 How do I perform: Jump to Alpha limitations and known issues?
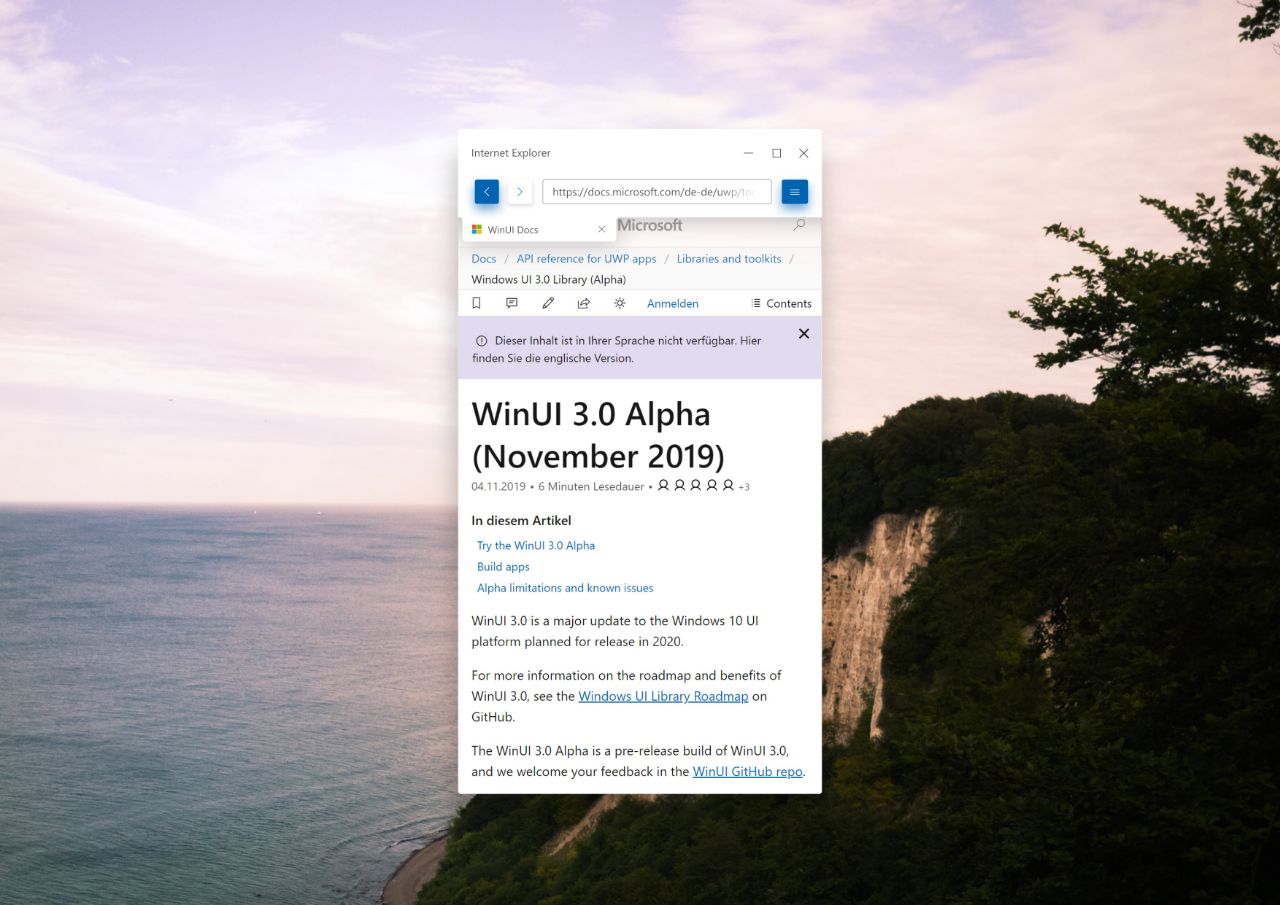pos(565,588)
